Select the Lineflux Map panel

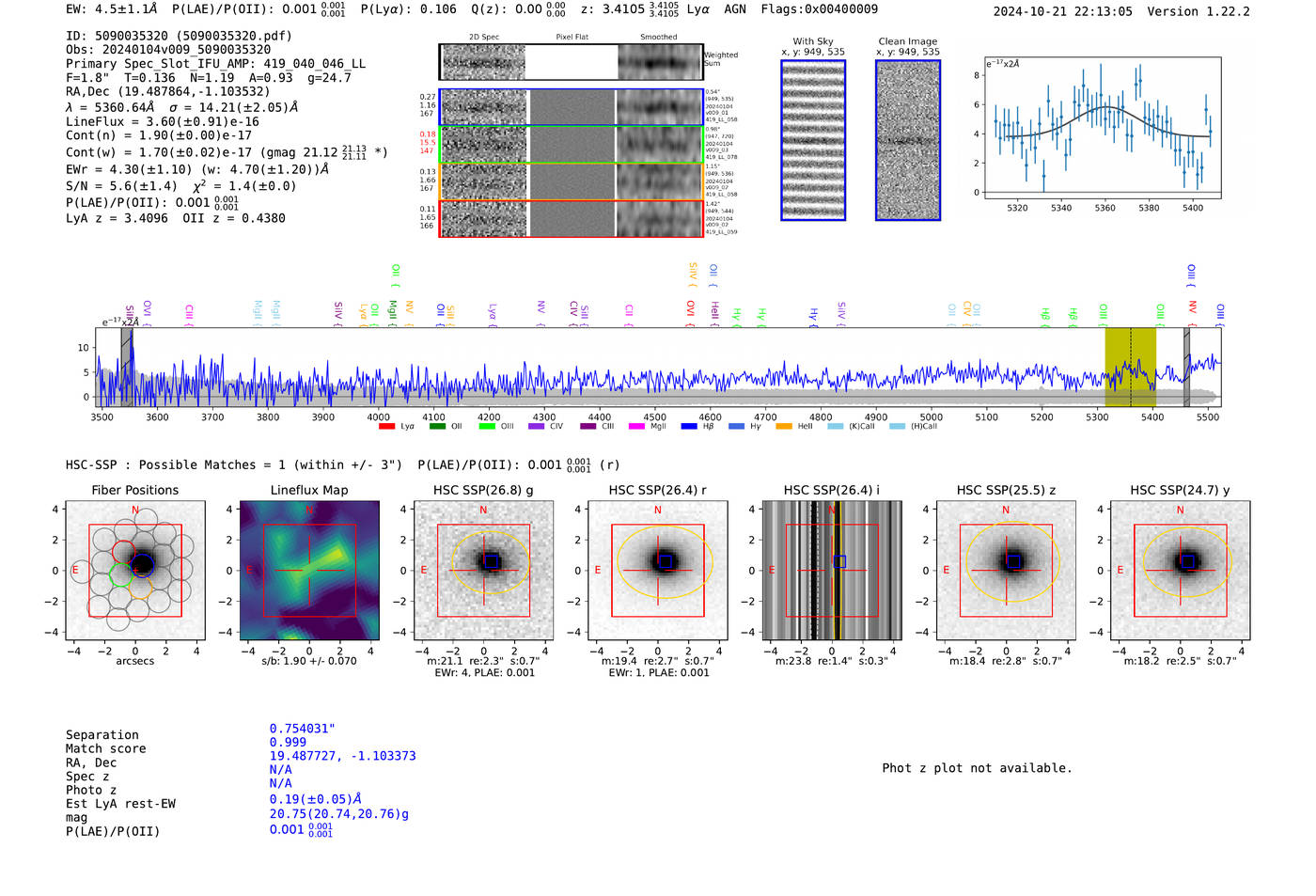pyautogui.click(x=309, y=571)
